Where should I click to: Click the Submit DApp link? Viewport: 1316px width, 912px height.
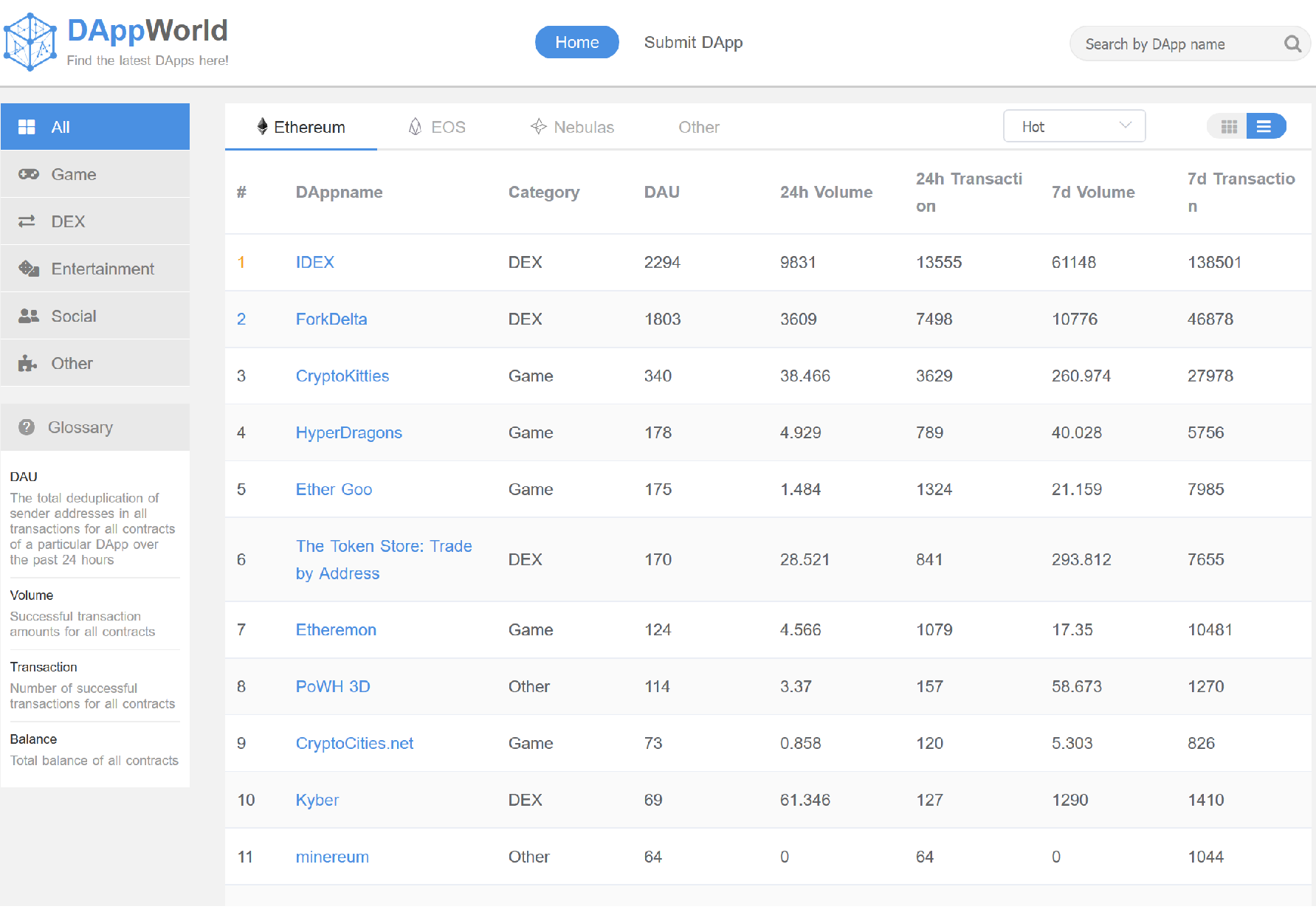click(693, 43)
